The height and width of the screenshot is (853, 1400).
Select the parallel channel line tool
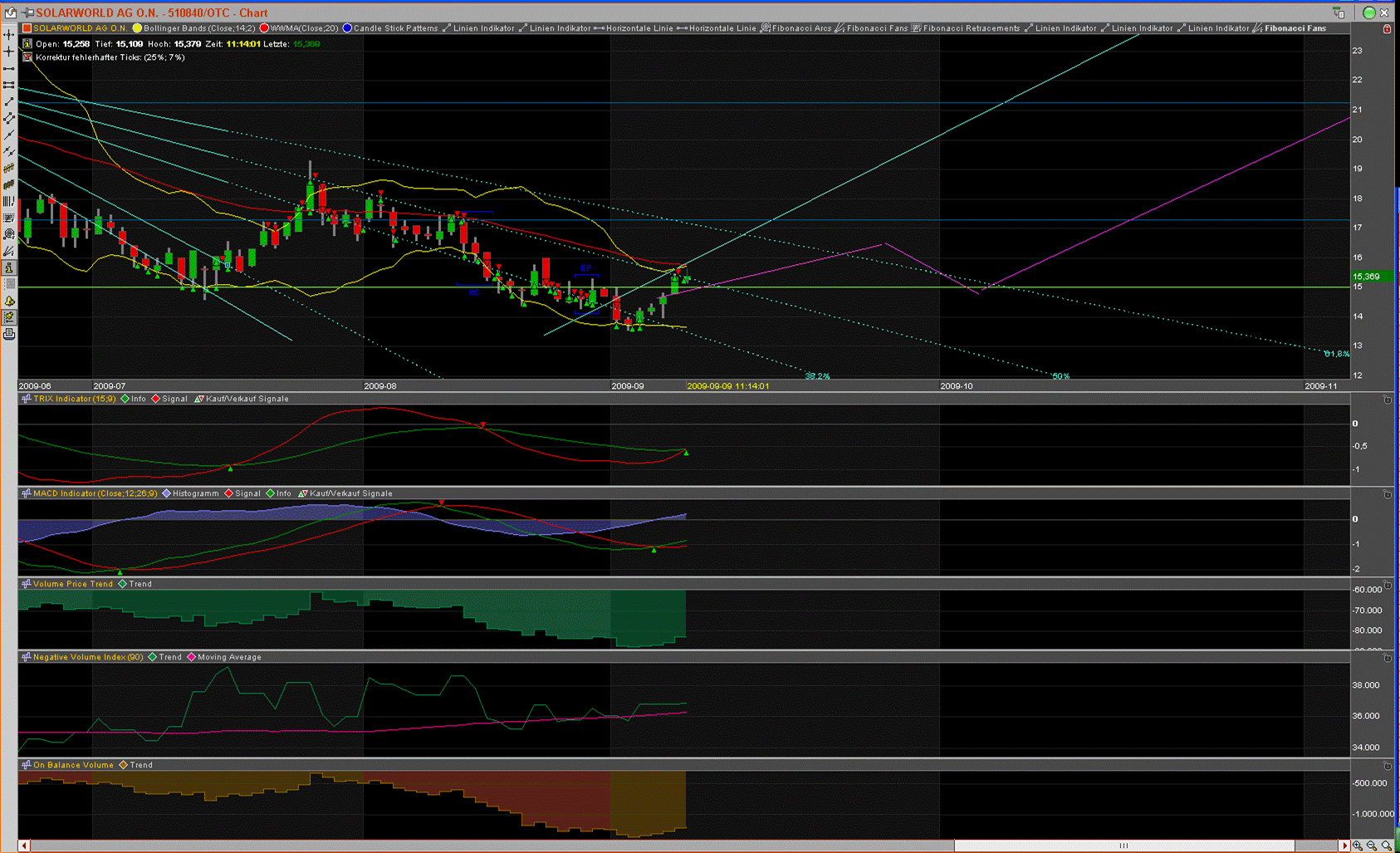[x=9, y=118]
